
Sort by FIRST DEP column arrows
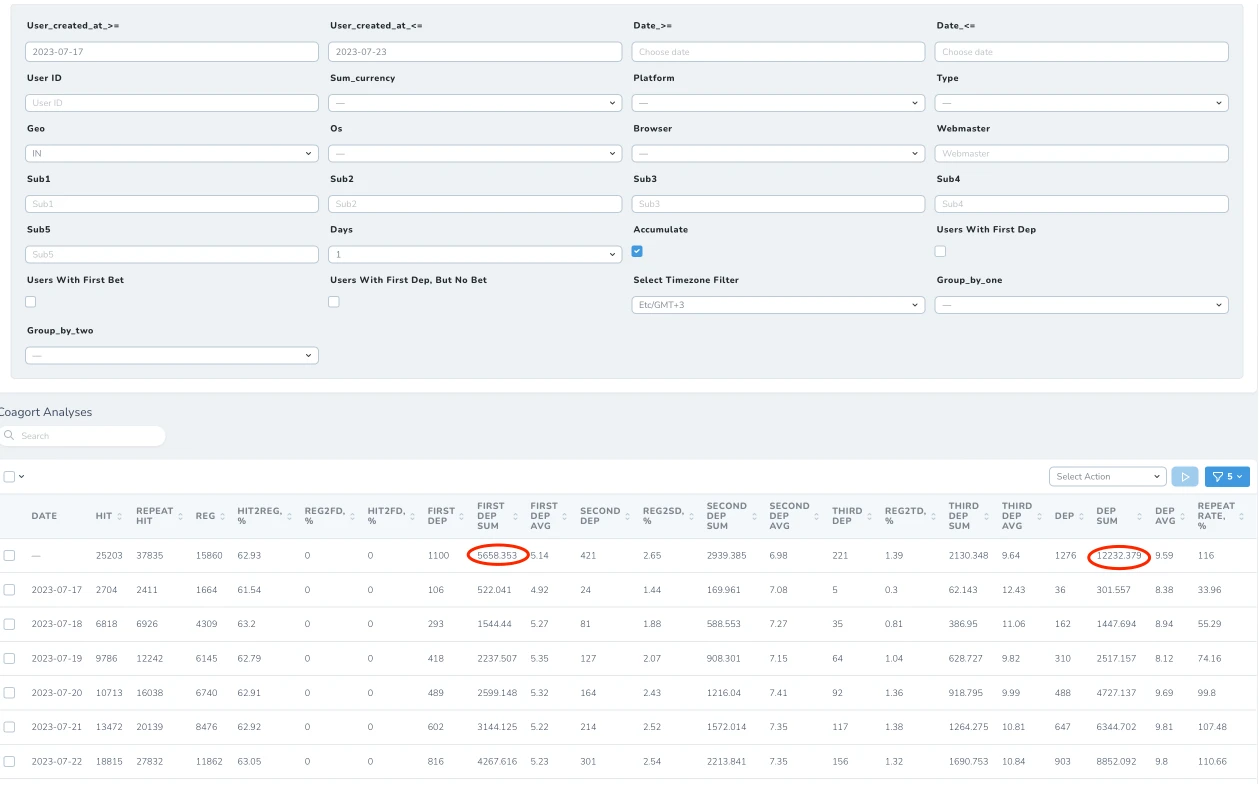(x=463, y=516)
